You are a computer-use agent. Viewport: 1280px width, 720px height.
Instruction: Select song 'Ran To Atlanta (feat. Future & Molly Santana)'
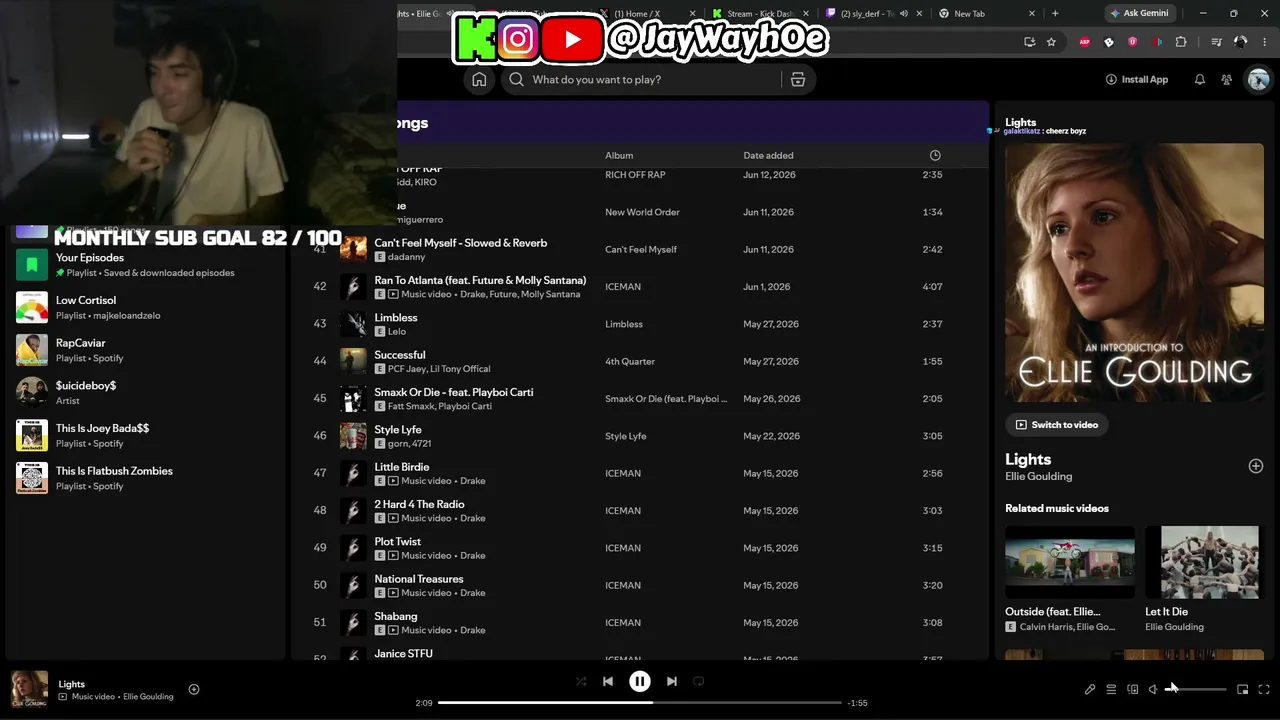click(x=480, y=280)
